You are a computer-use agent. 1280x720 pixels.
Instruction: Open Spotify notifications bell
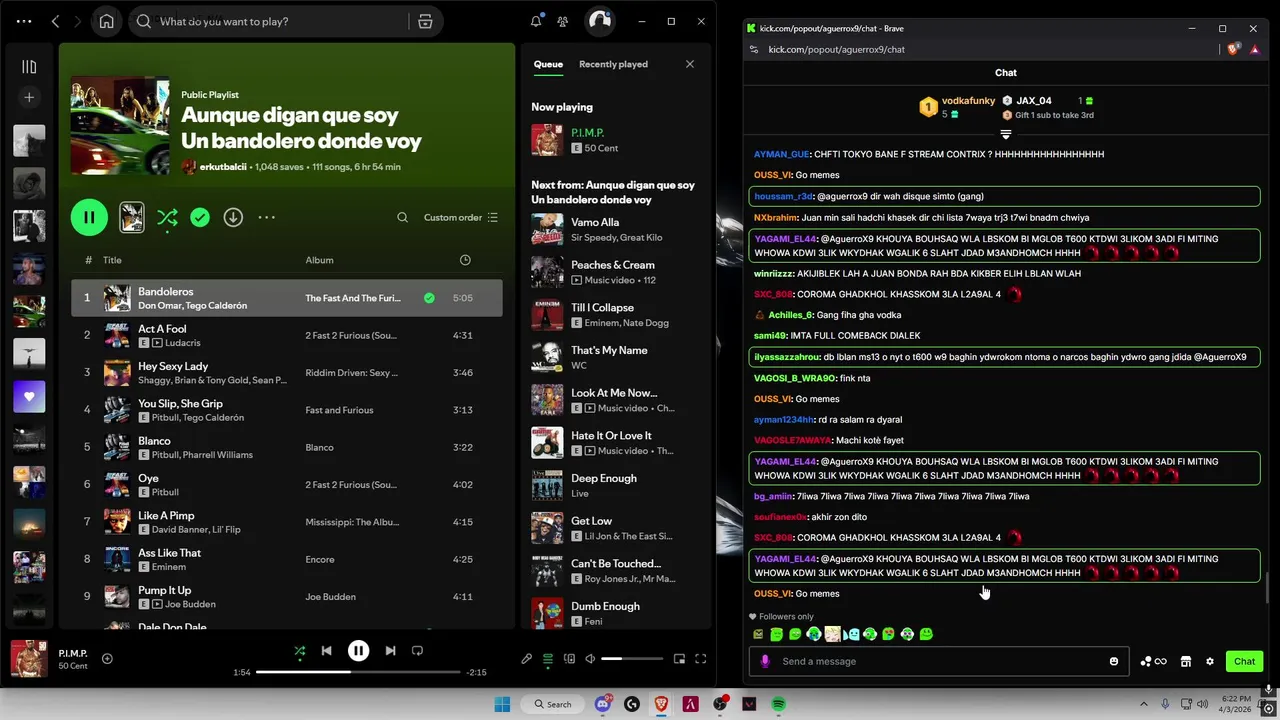click(536, 21)
